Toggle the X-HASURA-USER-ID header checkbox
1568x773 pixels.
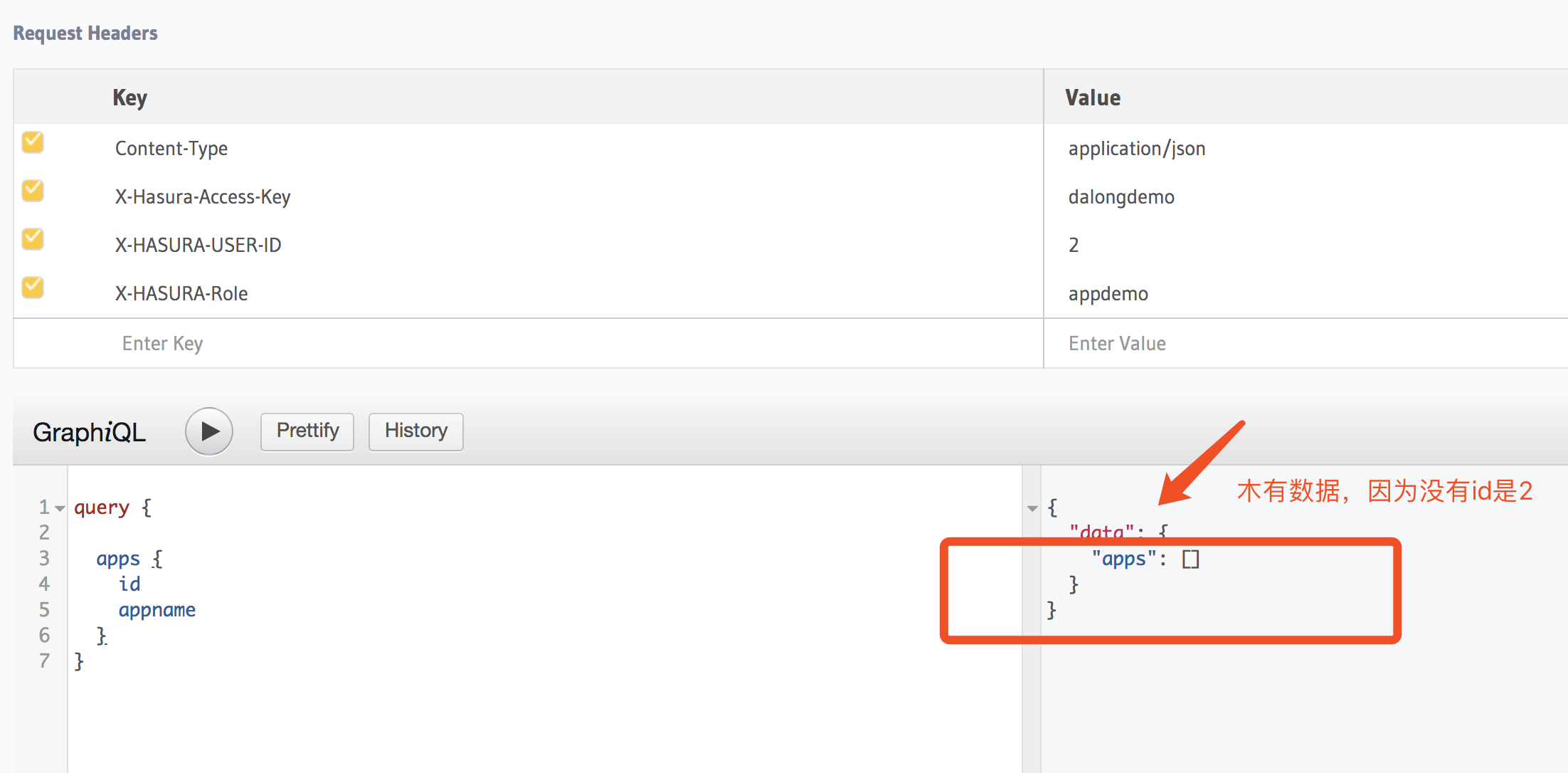(x=31, y=241)
